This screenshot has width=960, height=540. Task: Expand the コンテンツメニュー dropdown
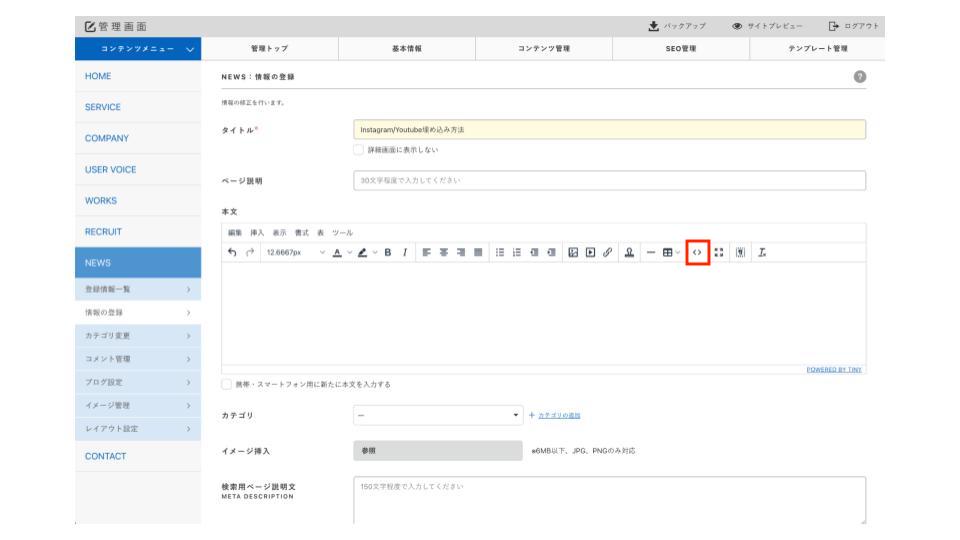click(x=138, y=49)
